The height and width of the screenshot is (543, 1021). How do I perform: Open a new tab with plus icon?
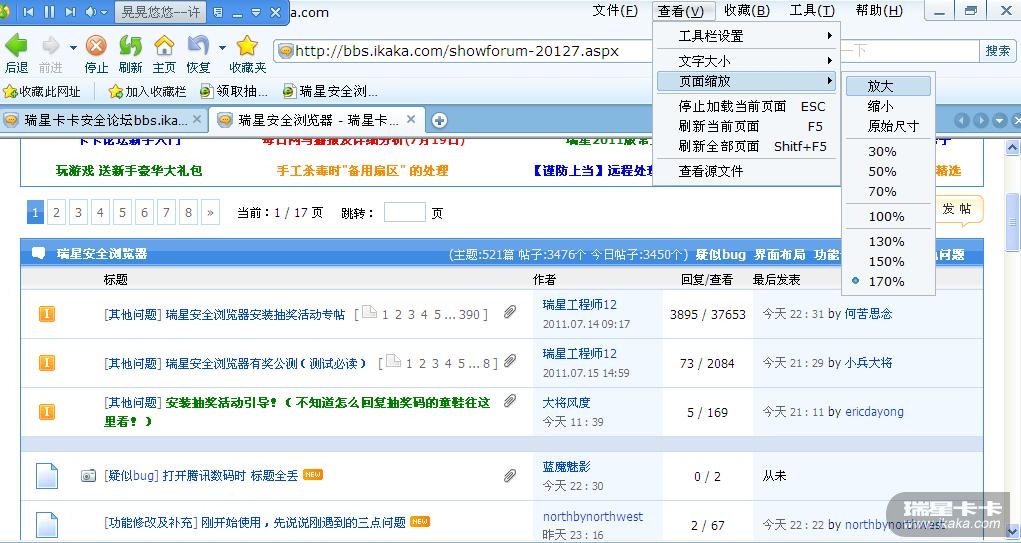coord(440,120)
